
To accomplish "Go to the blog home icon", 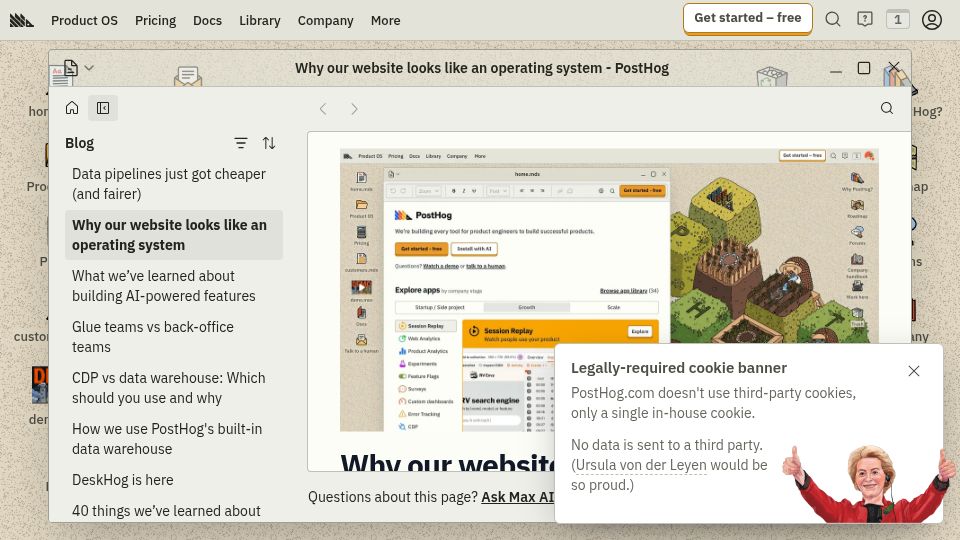I will pyautogui.click(x=72, y=108).
